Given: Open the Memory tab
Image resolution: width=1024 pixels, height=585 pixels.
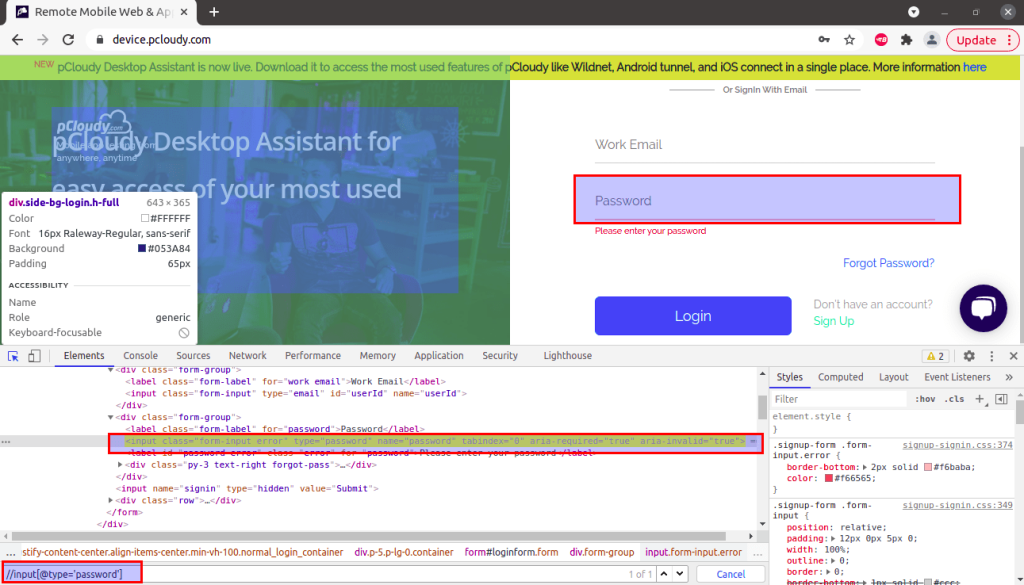Looking at the screenshot, I should [x=377, y=356].
